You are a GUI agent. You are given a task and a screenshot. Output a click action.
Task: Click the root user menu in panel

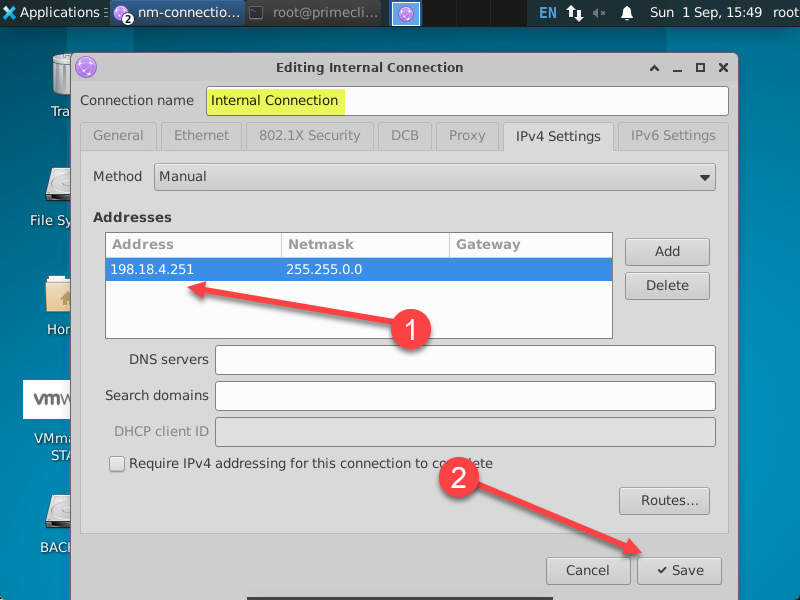coord(786,12)
